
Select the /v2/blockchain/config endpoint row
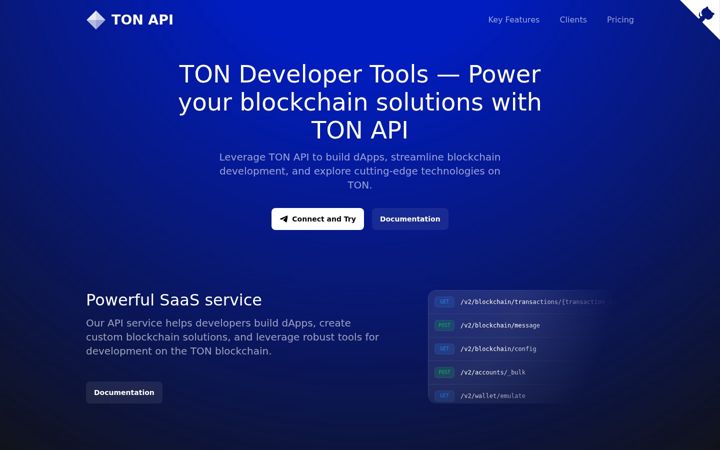click(x=523, y=349)
